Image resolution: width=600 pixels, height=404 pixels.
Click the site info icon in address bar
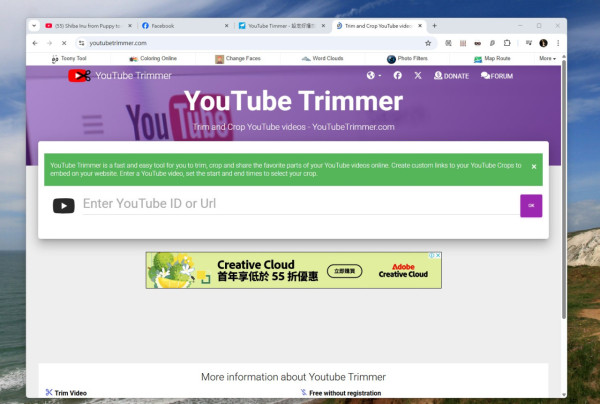(82, 43)
